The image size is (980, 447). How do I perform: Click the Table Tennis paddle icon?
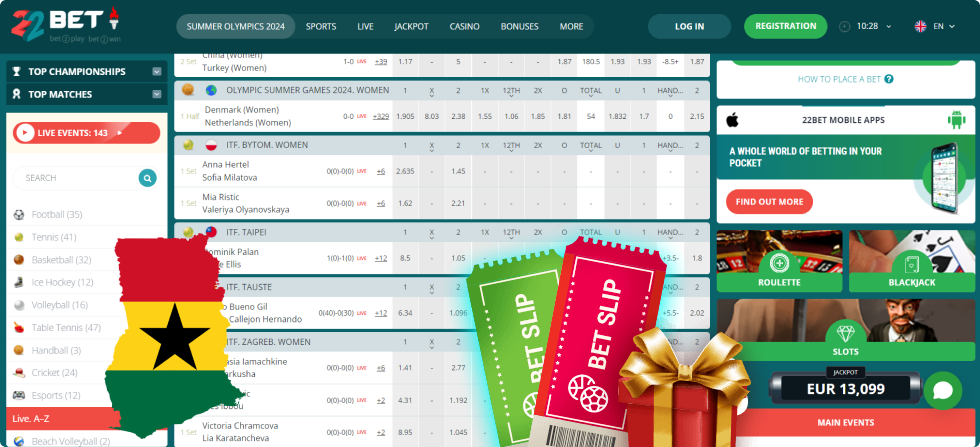tap(19, 328)
